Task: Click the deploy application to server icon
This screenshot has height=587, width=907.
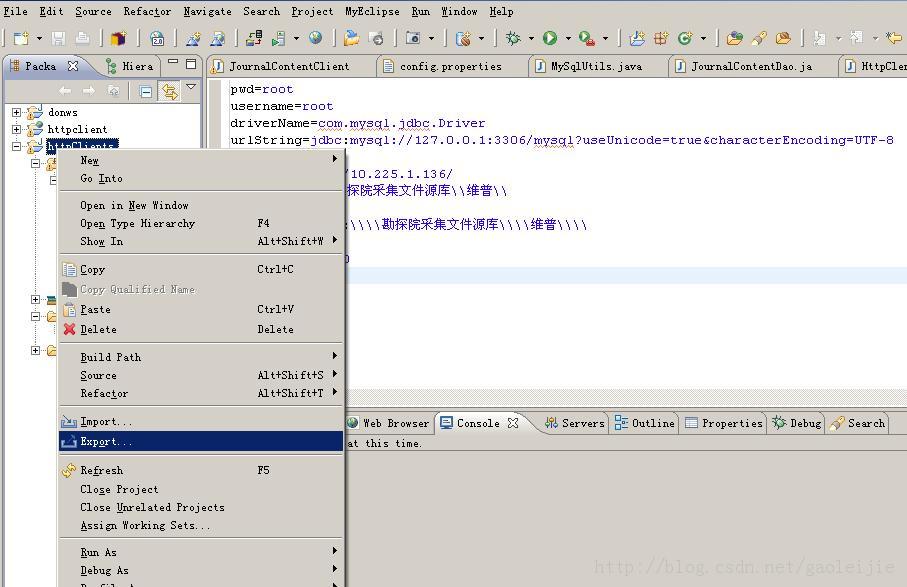Action: (x=254, y=38)
